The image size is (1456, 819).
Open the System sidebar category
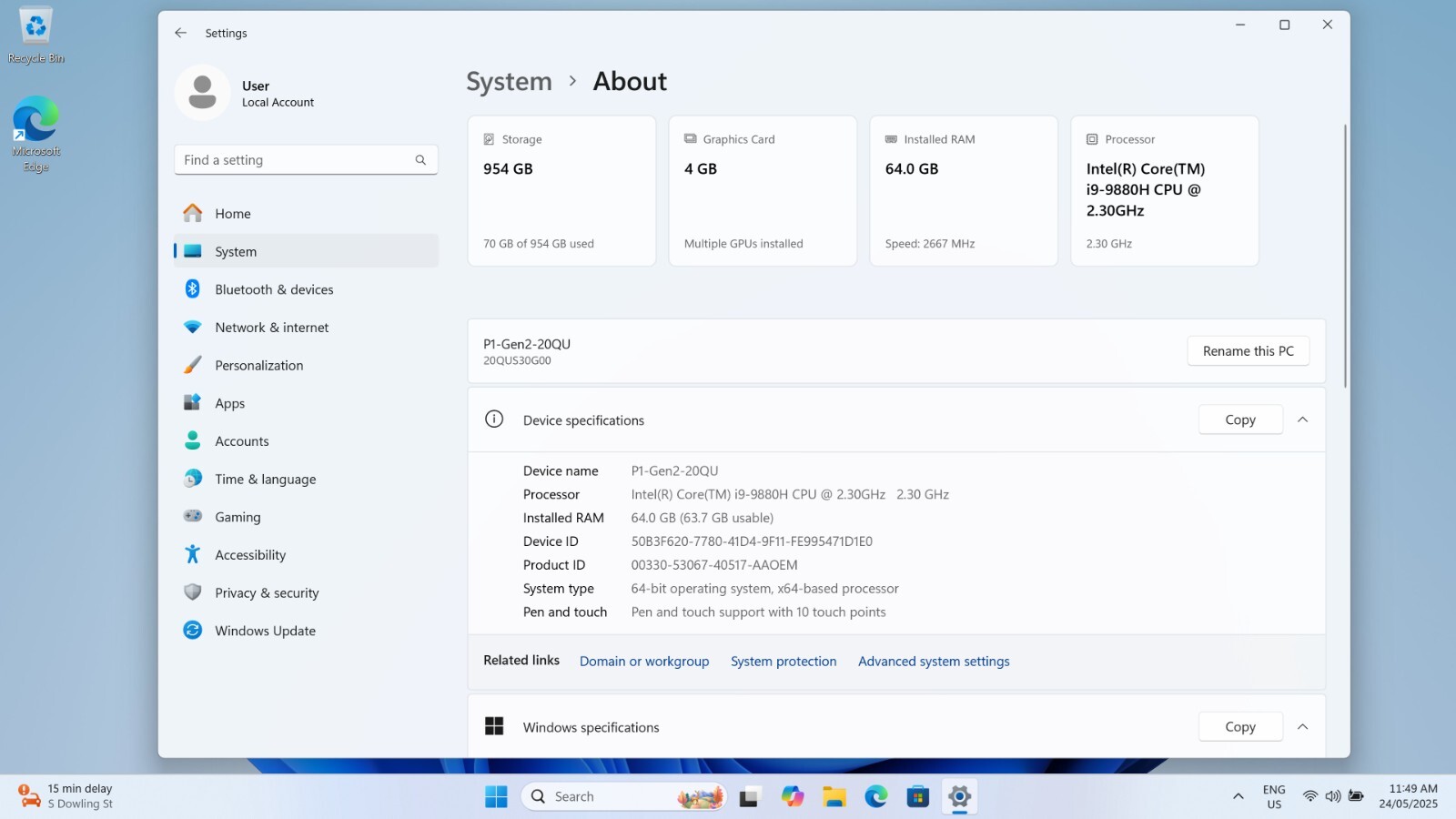306,251
